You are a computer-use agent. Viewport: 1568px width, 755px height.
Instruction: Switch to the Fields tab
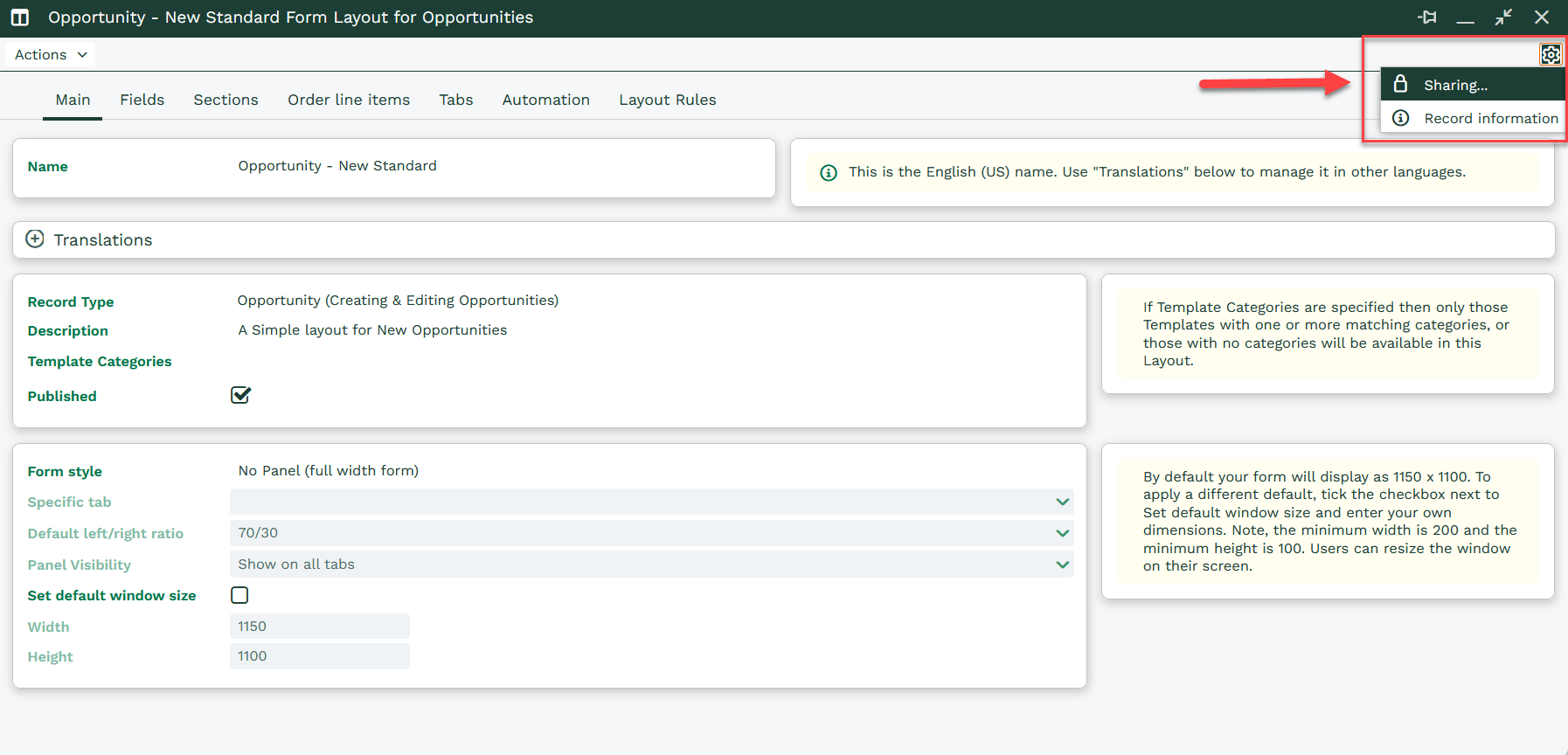142,100
